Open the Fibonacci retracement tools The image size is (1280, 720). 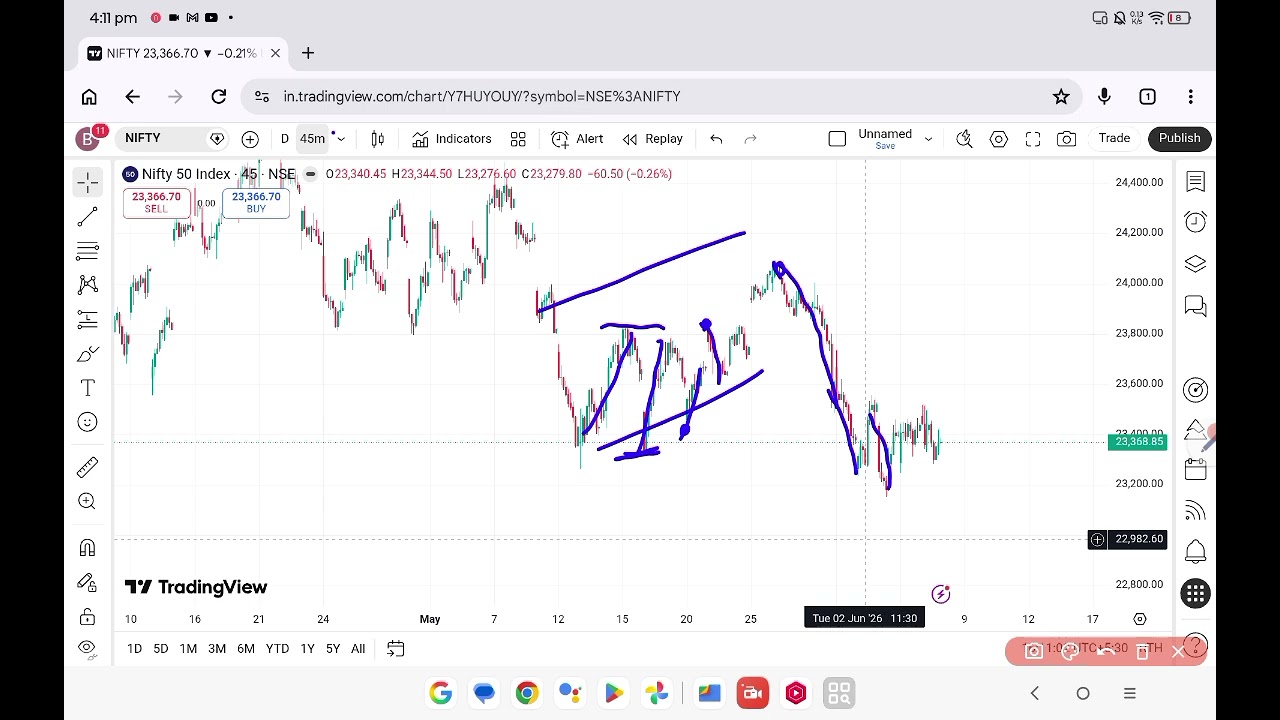coord(88,250)
